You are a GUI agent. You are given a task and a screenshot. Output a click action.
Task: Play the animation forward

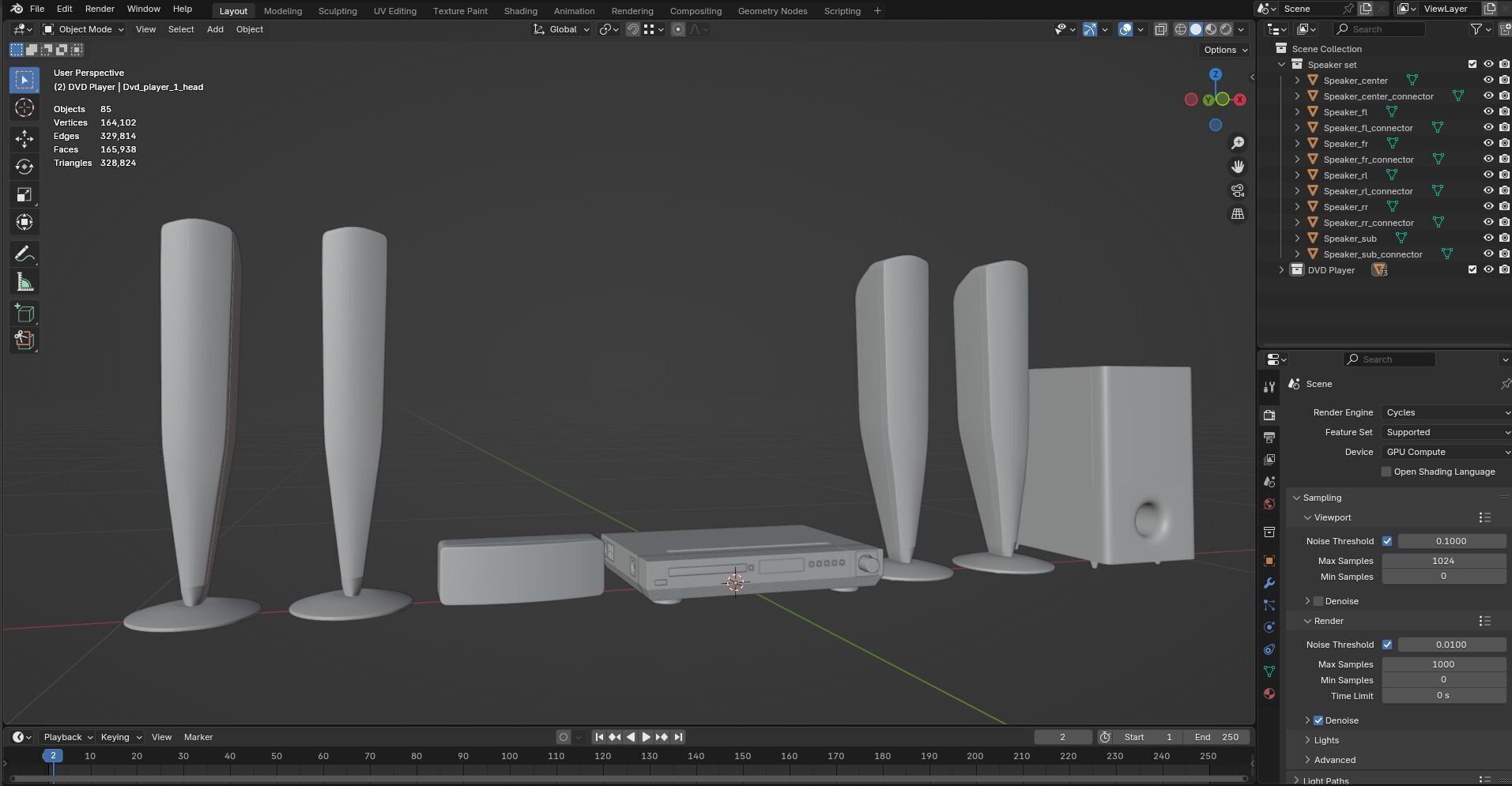coord(646,737)
